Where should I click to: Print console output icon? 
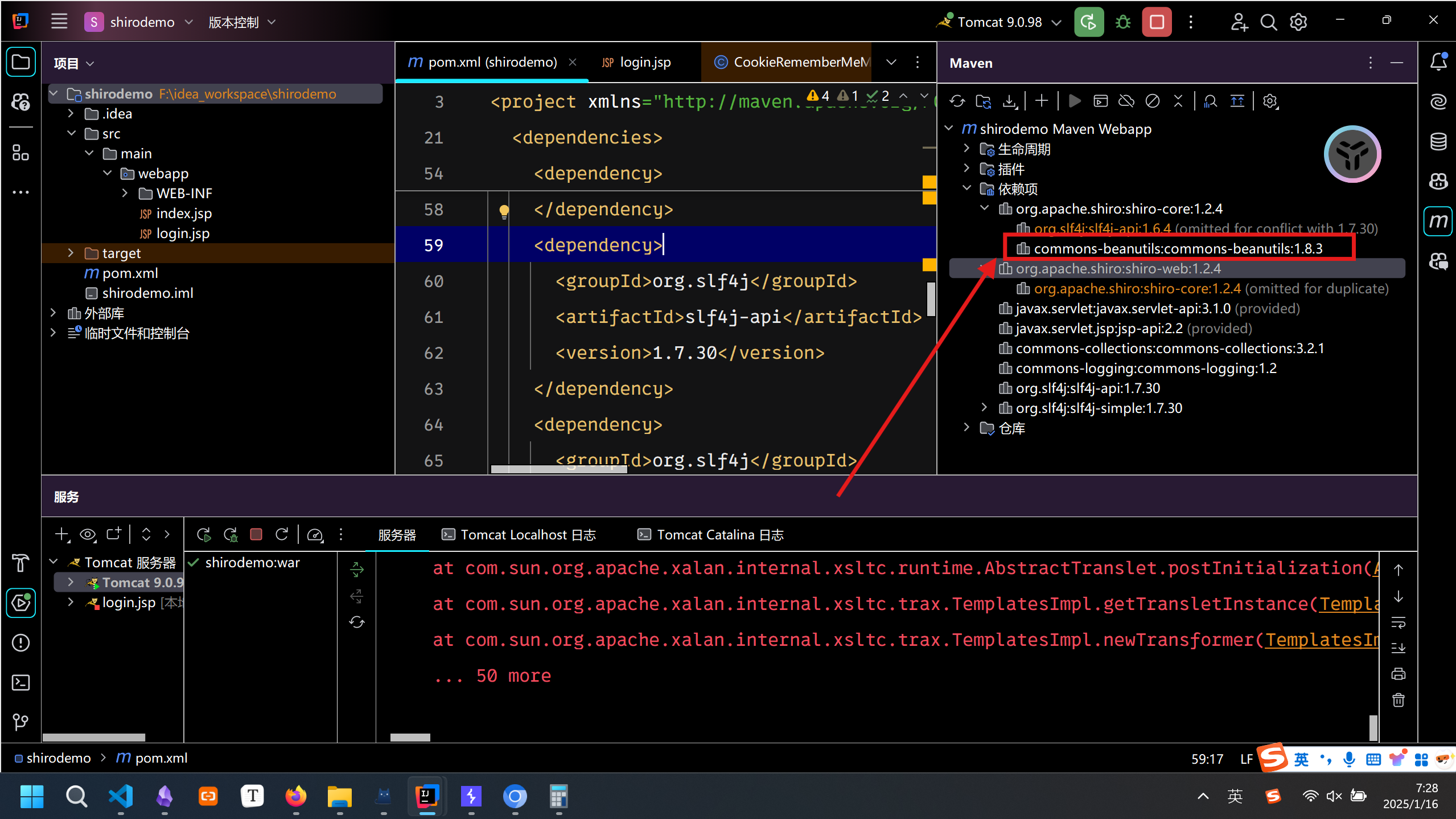[x=1399, y=674]
